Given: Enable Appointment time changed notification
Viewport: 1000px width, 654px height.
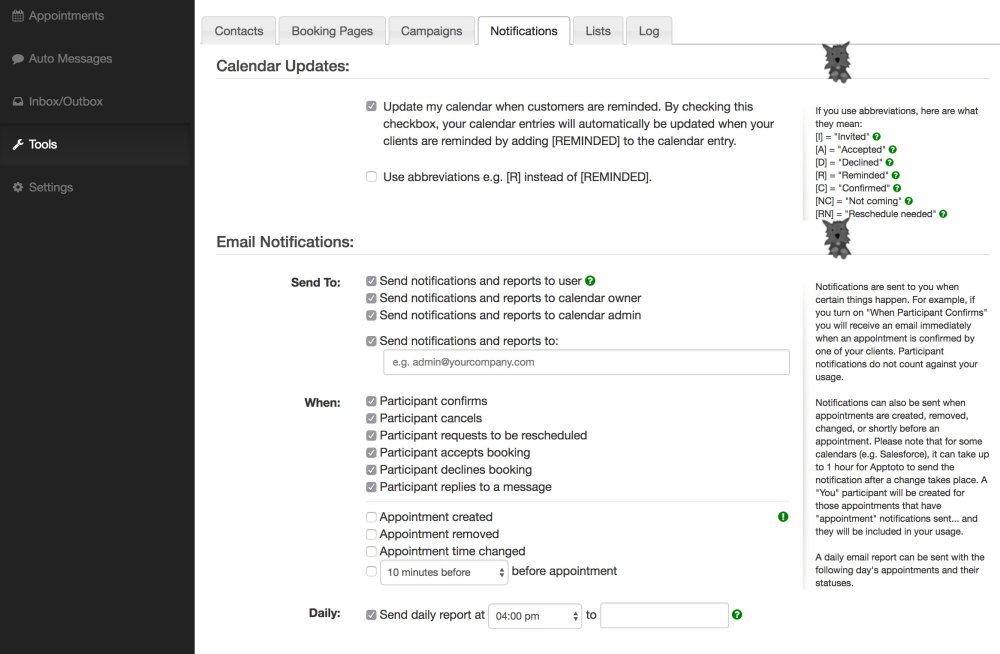Looking at the screenshot, I should pos(371,551).
